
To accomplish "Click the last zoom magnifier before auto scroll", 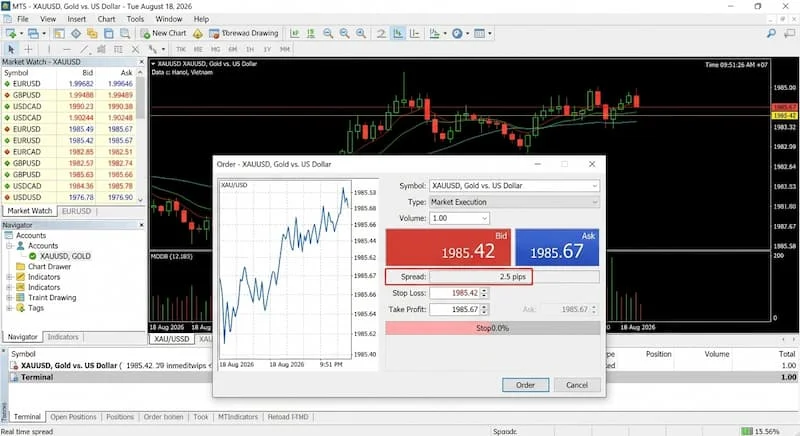I will coord(361,34).
